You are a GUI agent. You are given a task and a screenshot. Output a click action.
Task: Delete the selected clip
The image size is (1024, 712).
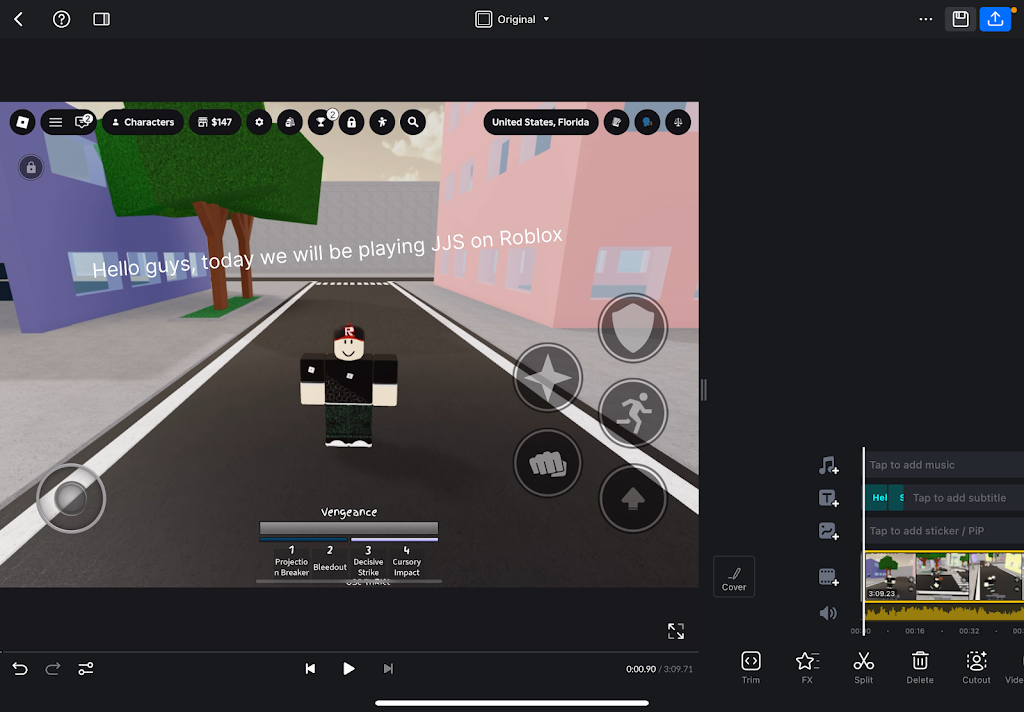pos(920,668)
